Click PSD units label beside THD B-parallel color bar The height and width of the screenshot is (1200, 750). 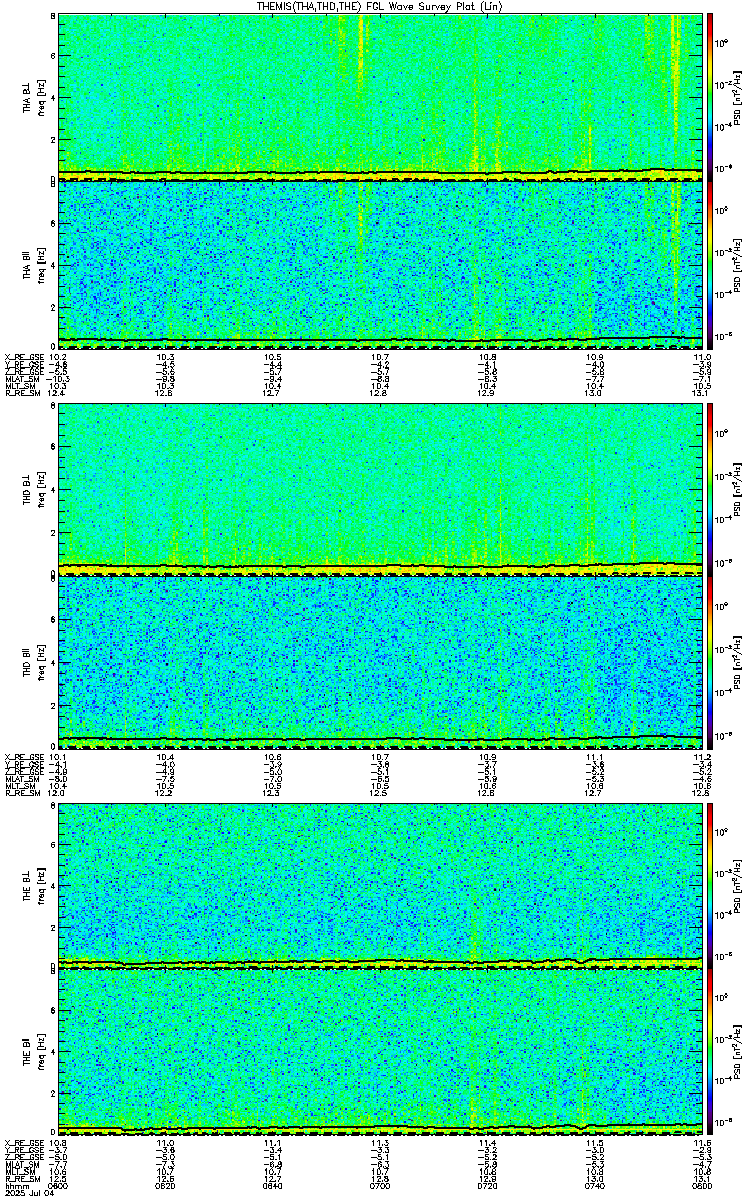(736, 662)
